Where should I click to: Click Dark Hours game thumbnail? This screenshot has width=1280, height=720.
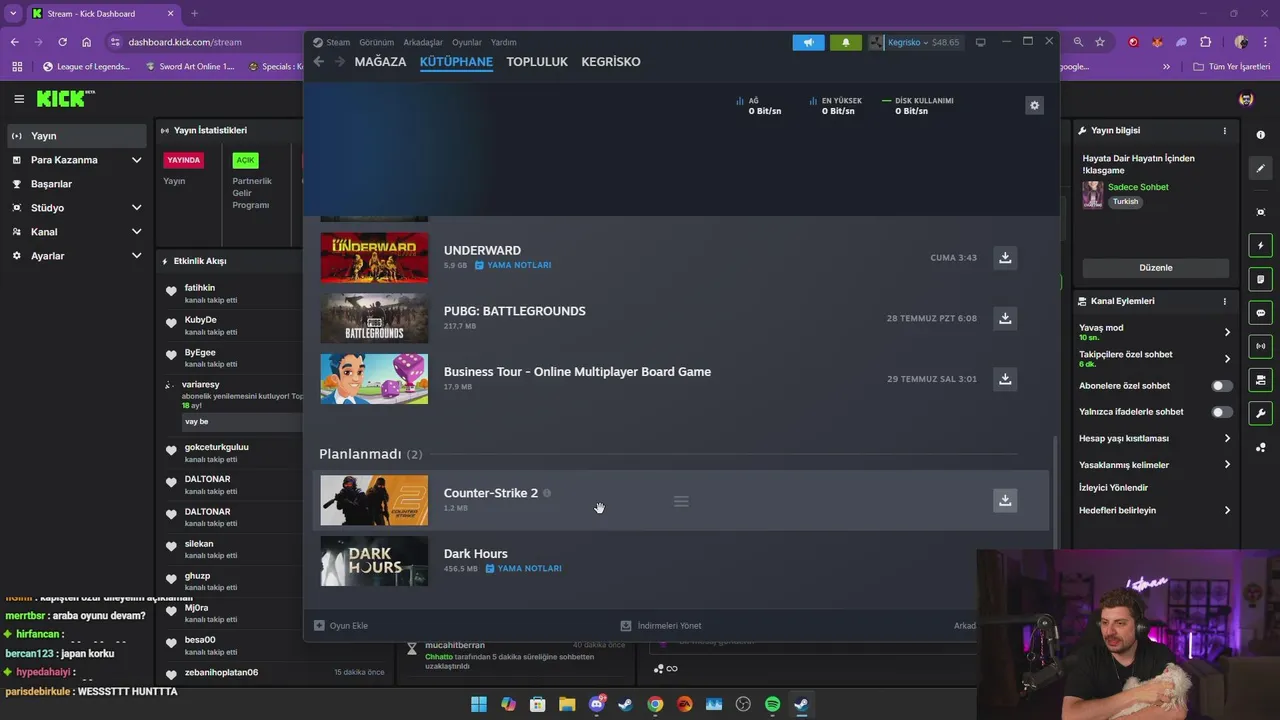pyautogui.click(x=374, y=561)
